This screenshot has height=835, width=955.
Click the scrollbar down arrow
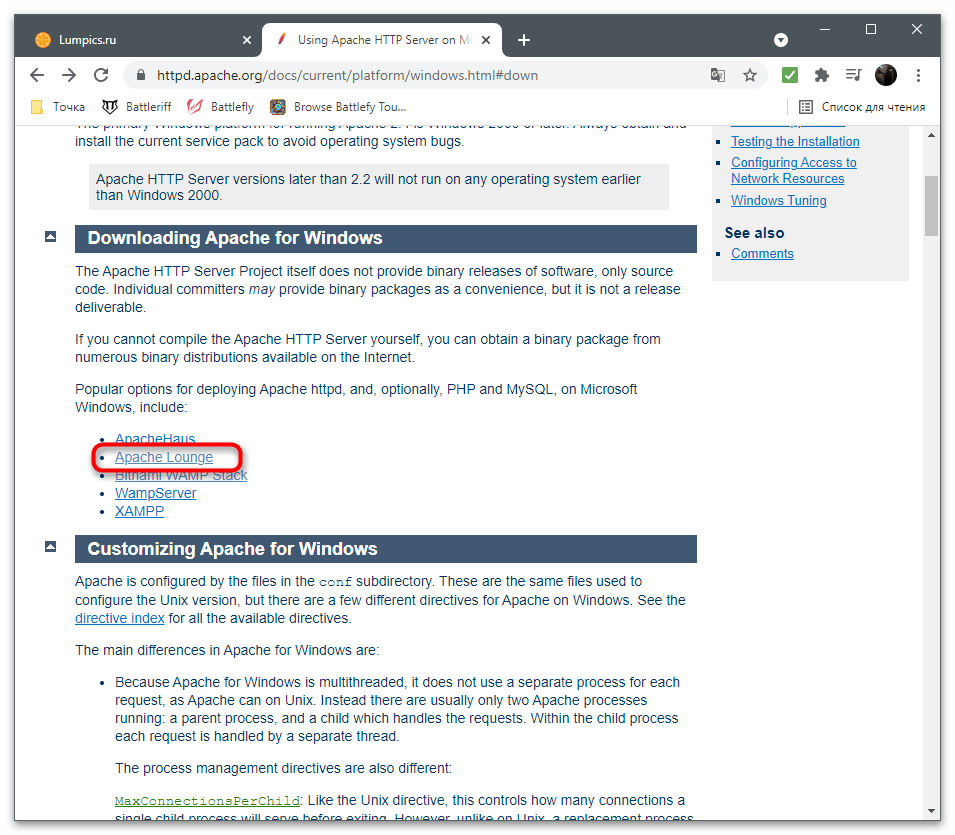931,811
